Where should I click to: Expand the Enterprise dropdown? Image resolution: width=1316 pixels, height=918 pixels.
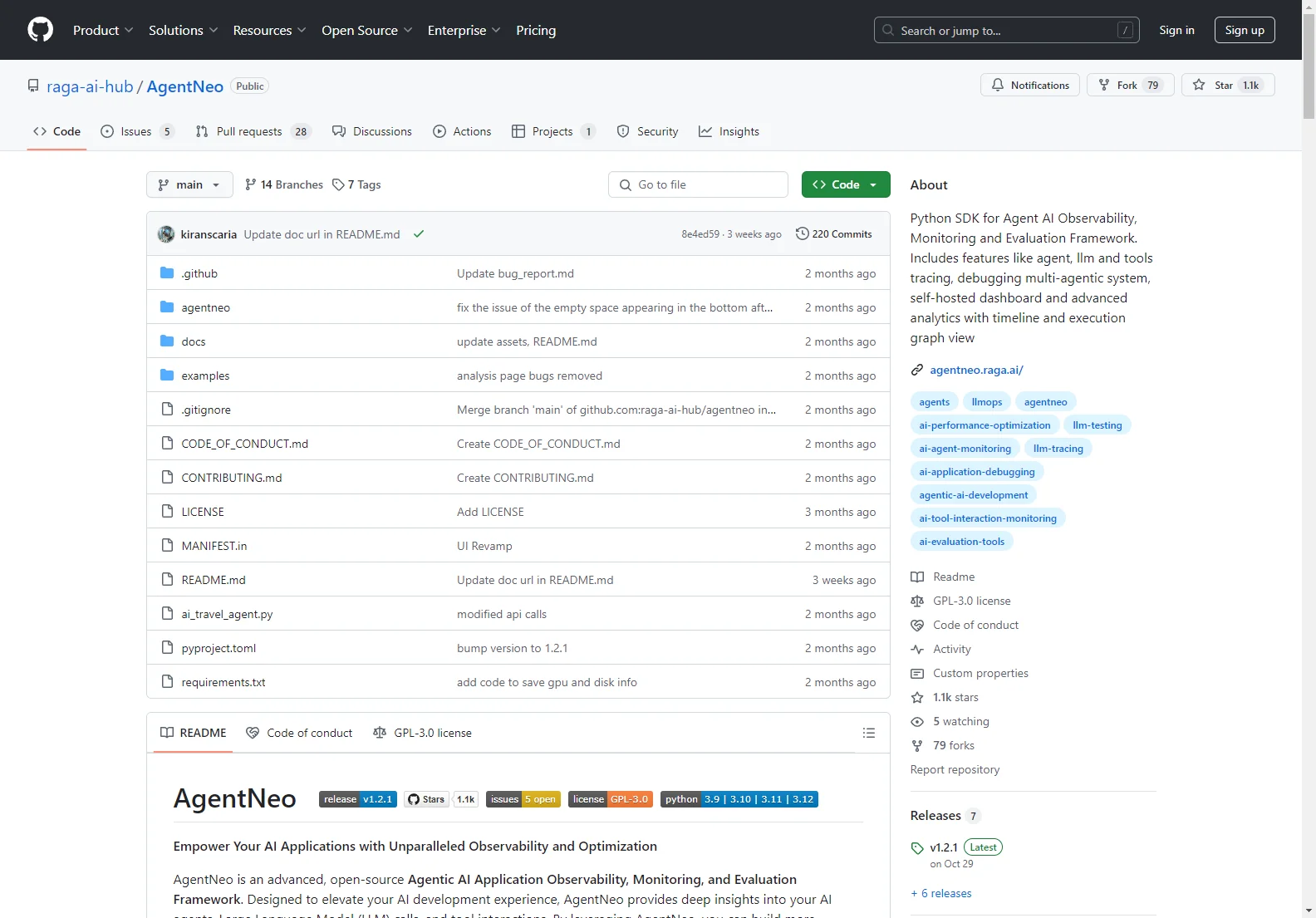(x=464, y=30)
